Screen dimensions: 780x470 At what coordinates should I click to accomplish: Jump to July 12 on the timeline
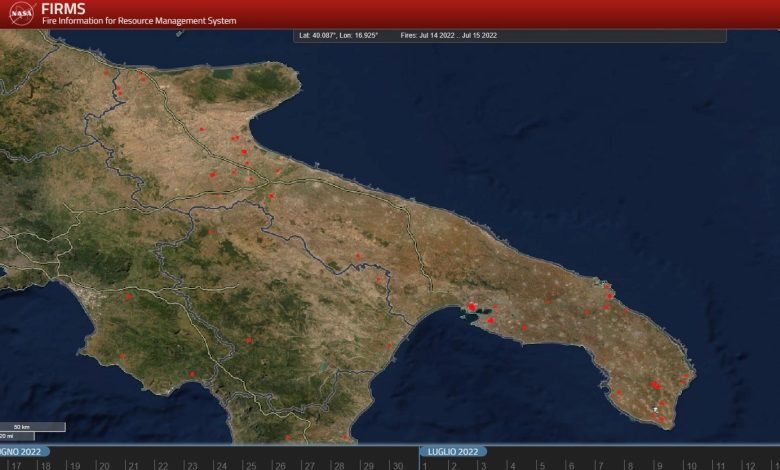point(748,465)
